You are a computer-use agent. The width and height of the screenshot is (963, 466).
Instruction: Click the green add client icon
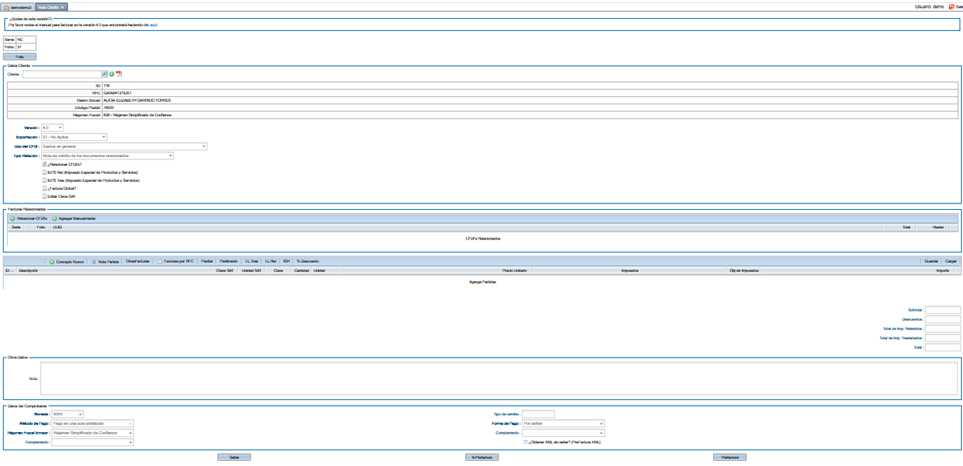(111, 74)
